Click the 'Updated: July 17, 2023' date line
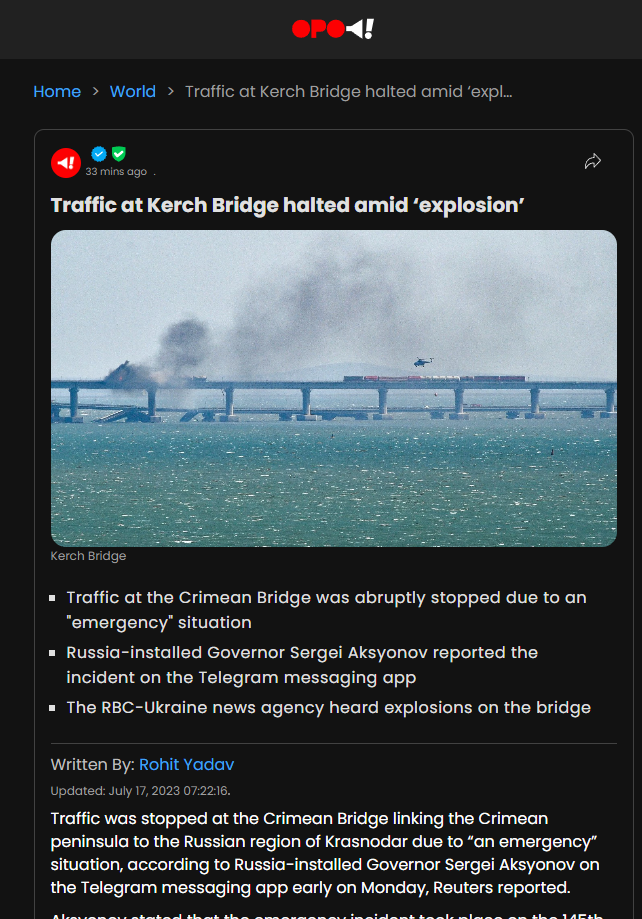This screenshot has width=642, height=919. (x=141, y=791)
